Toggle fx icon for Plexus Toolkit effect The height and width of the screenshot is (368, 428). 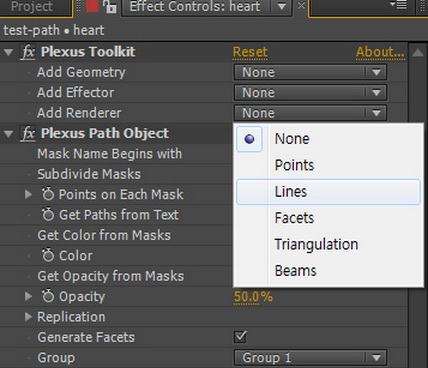tap(28, 52)
